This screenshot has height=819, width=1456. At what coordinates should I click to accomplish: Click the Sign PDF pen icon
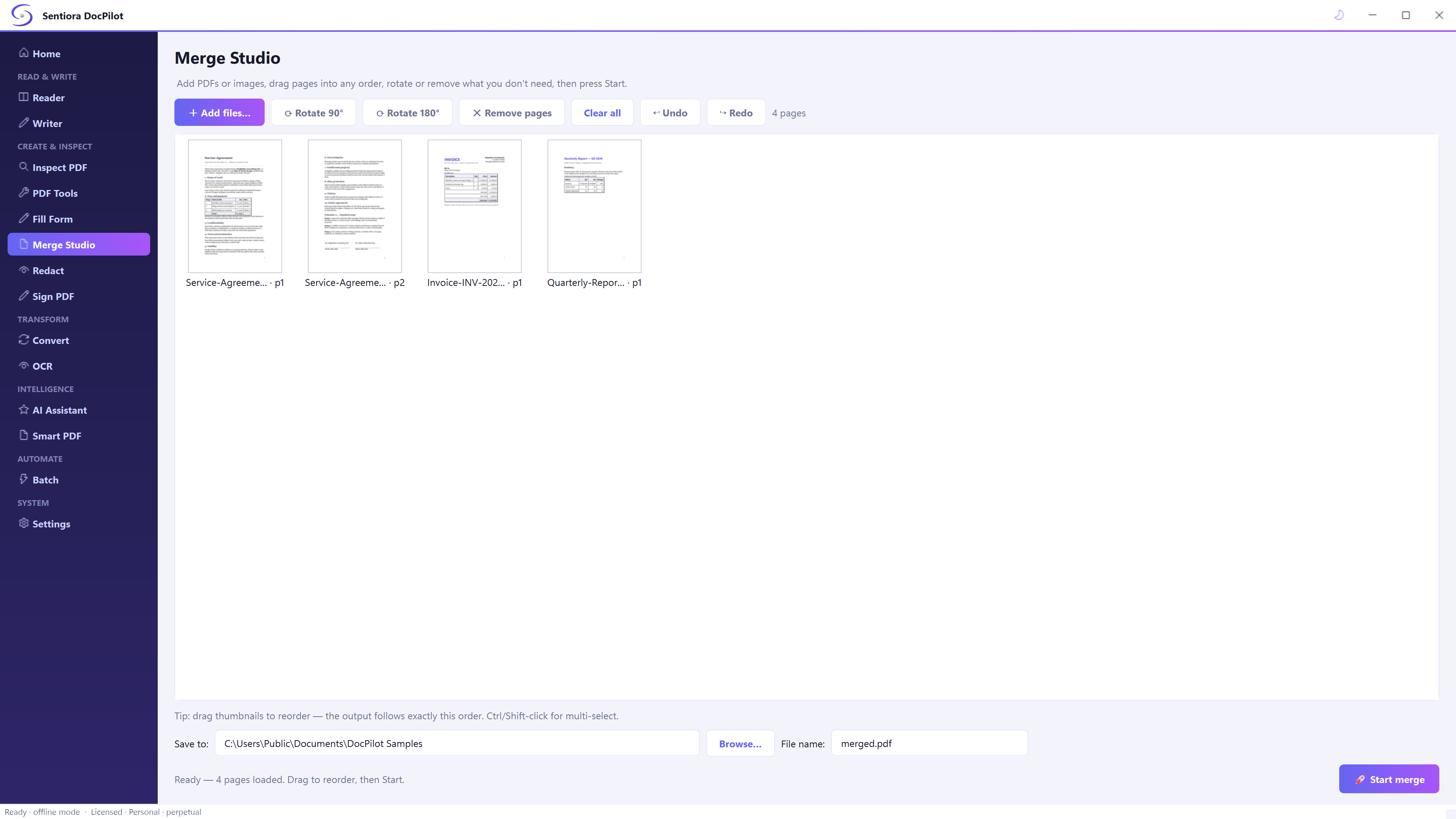[24, 296]
